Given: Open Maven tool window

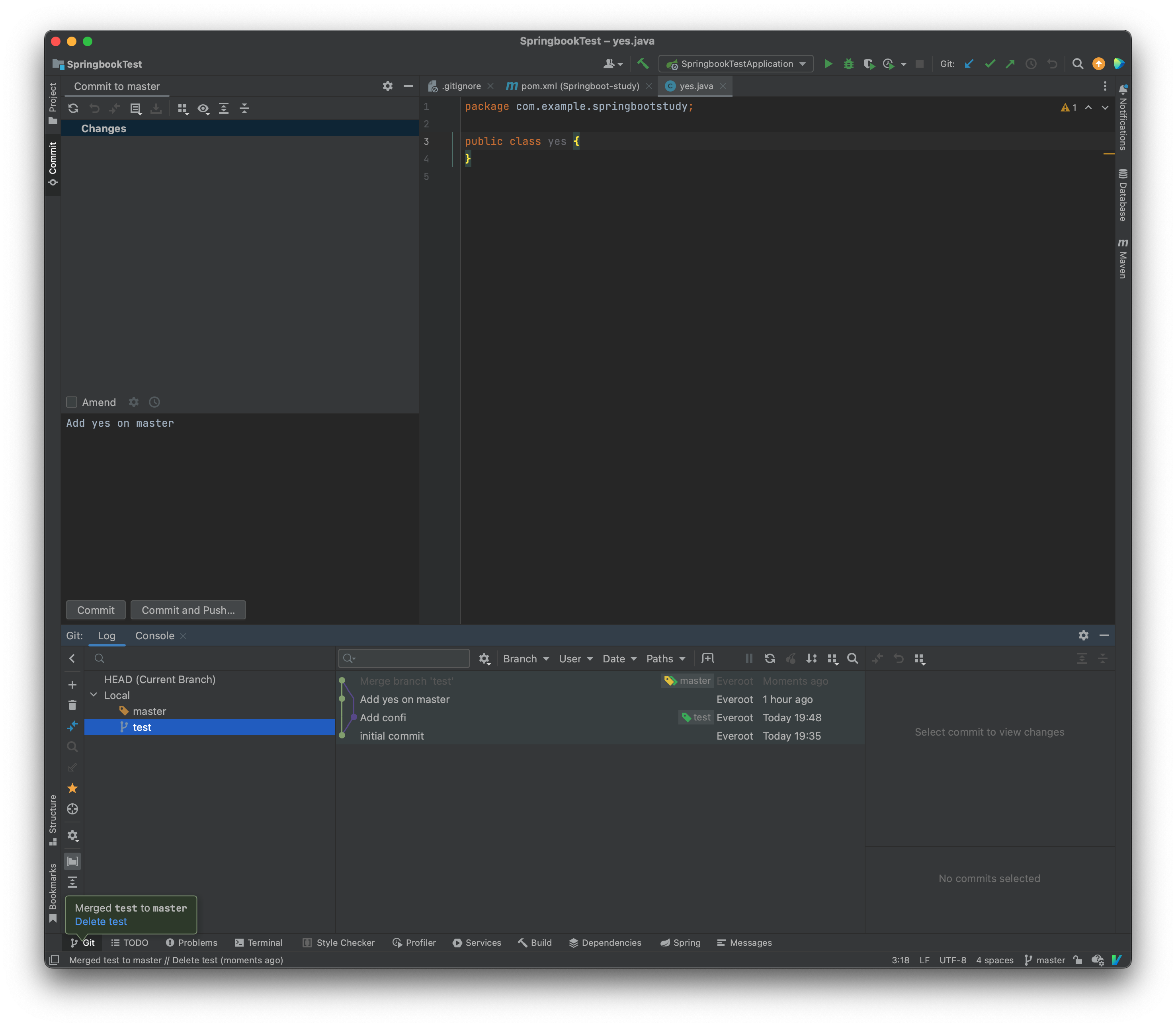Looking at the screenshot, I should point(1123,258).
